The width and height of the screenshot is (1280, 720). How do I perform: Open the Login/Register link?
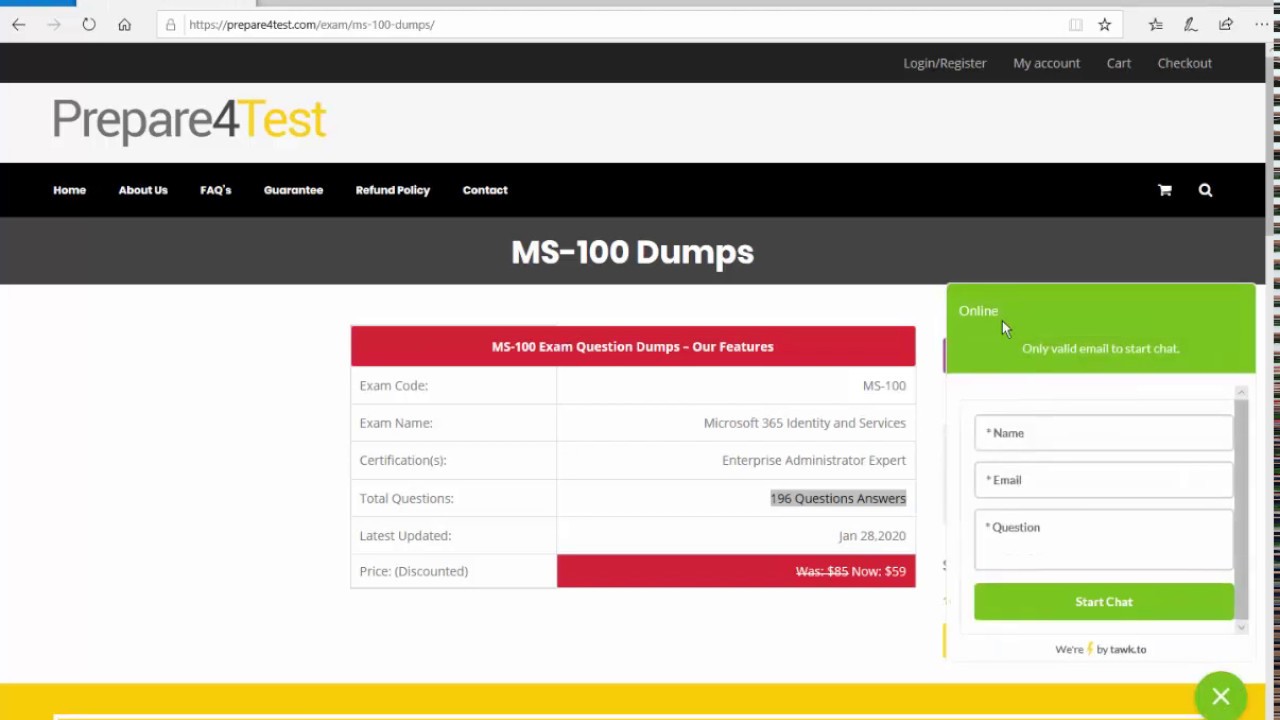tap(945, 63)
